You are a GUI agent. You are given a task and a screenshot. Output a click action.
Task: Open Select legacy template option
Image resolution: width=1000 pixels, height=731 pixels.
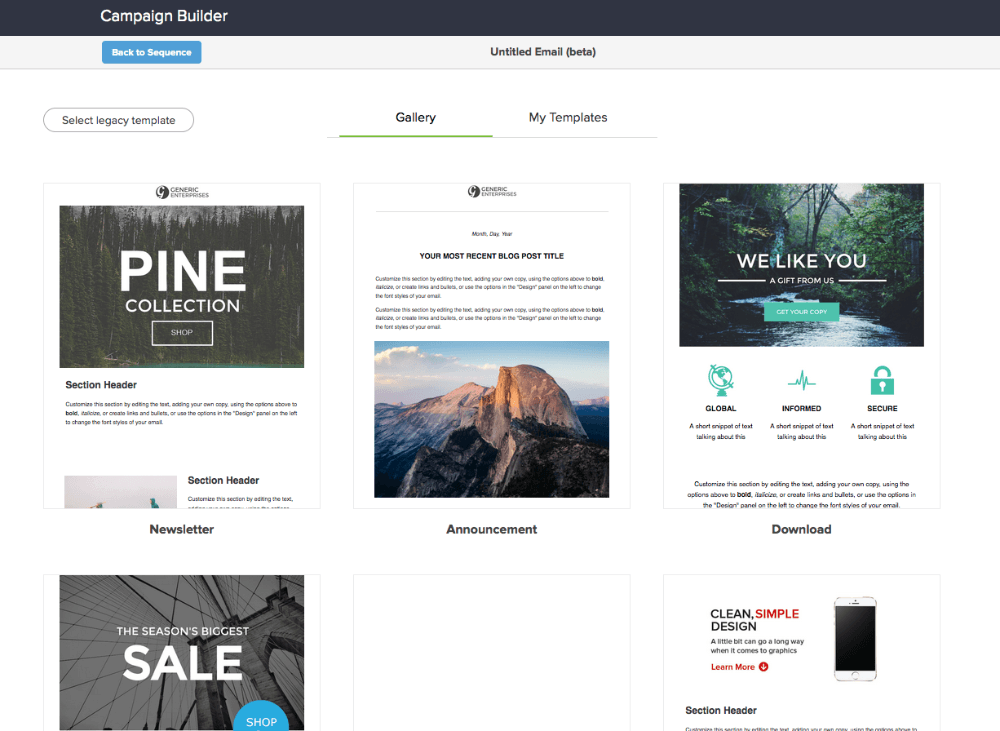[119, 120]
